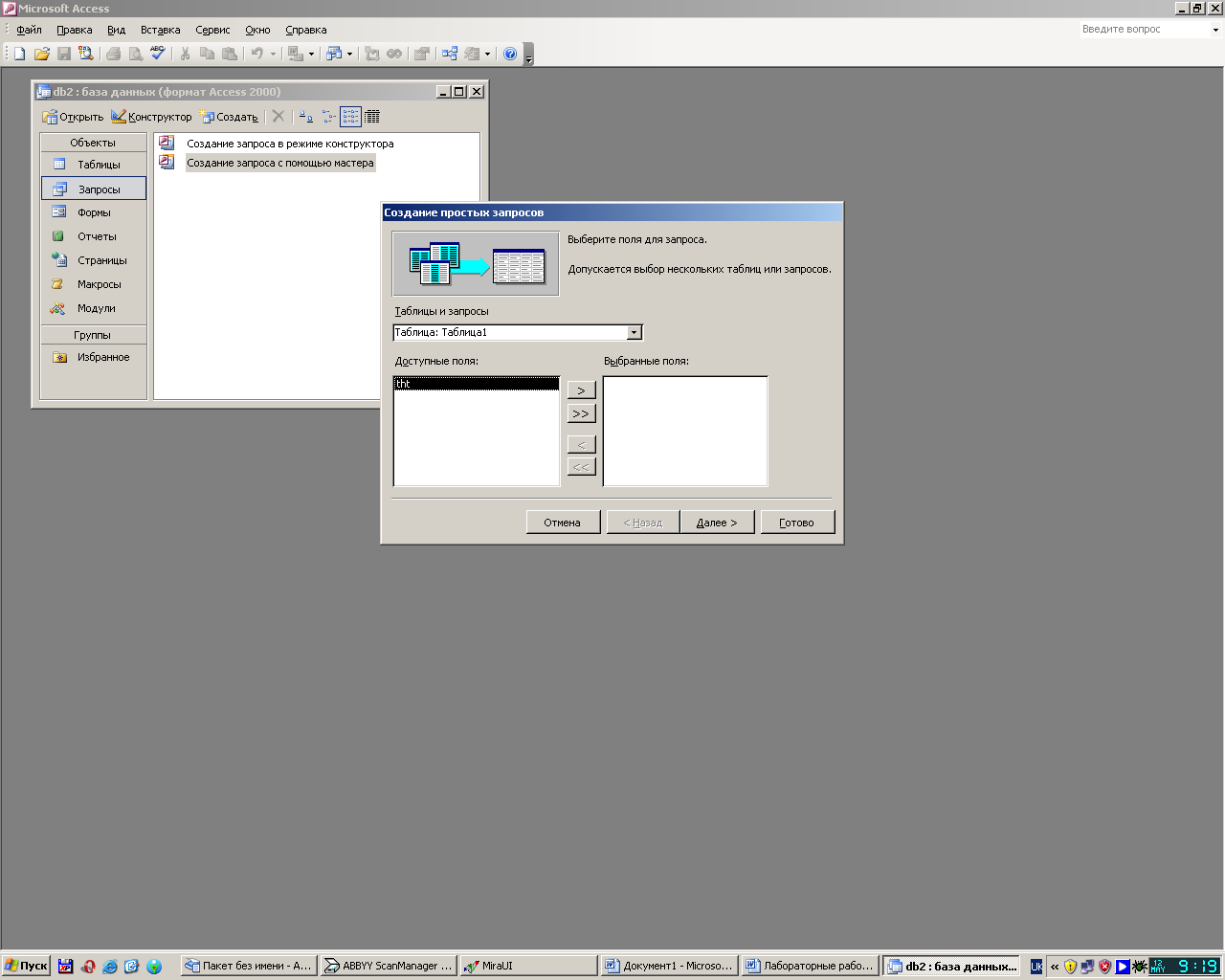Open the Справка menu
1225x980 pixels.
(x=306, y=30)
